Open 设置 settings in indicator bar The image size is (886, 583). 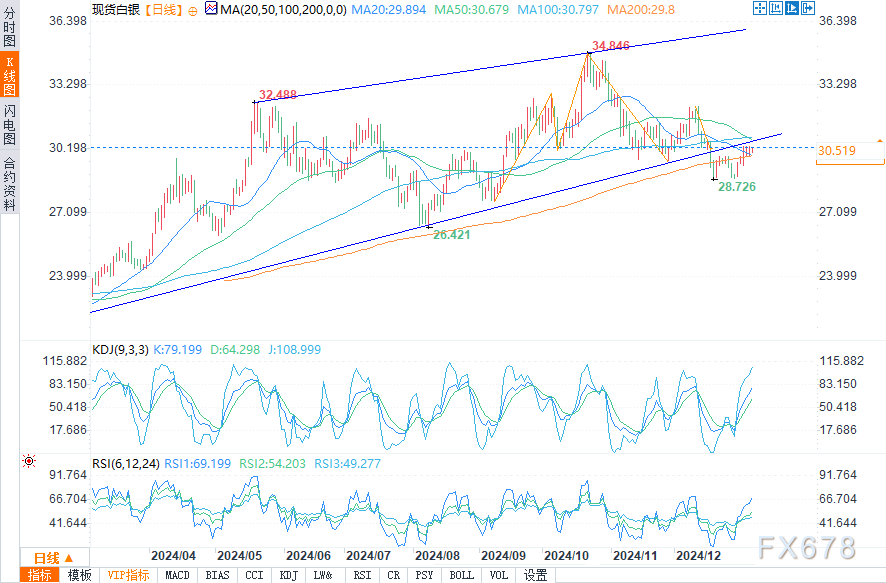pyautogui.click(x=536, y=575)
